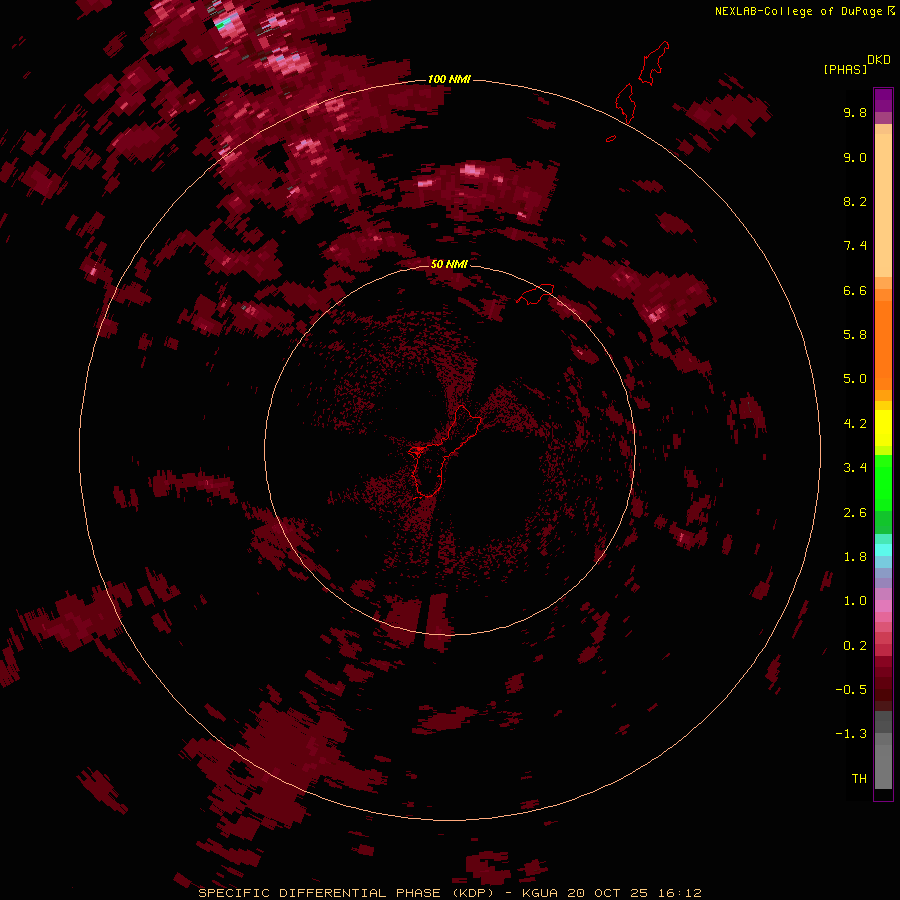Screen dimensions: 900x900
Task: Click the -0.5 value on the color scale
Action: point(851,690)
